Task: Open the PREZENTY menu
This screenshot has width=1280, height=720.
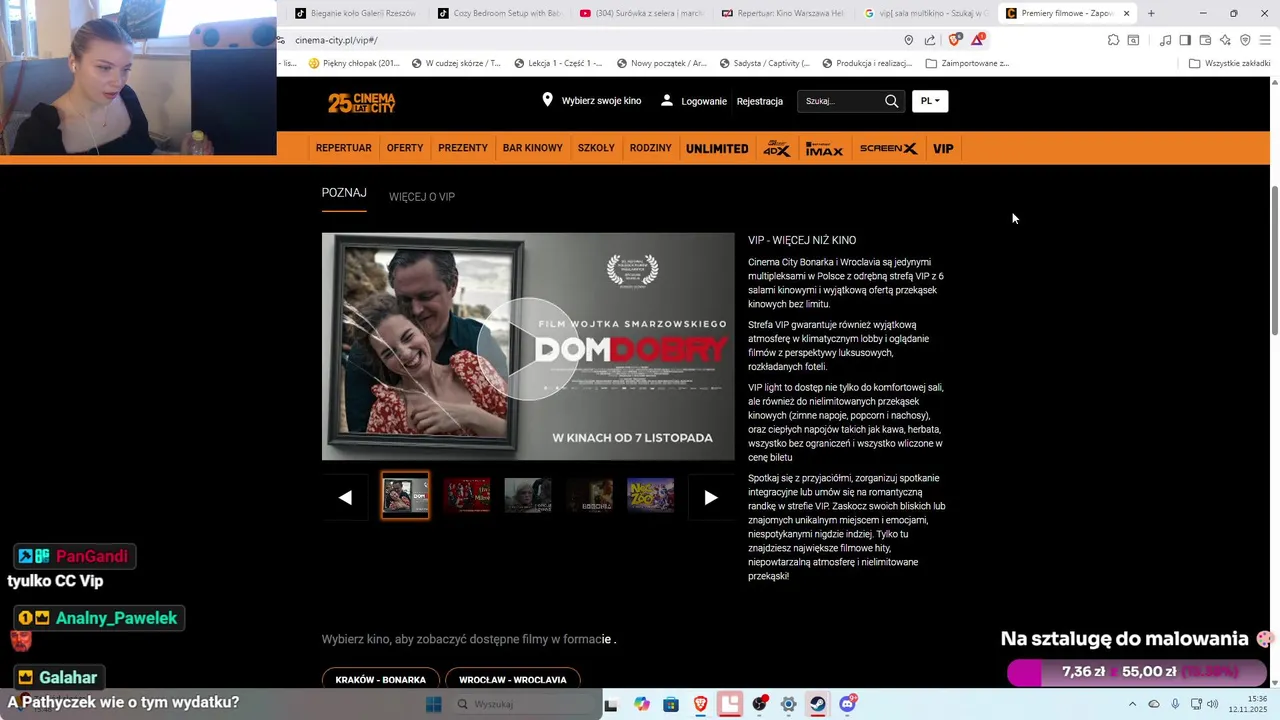Action: [463, 148]
